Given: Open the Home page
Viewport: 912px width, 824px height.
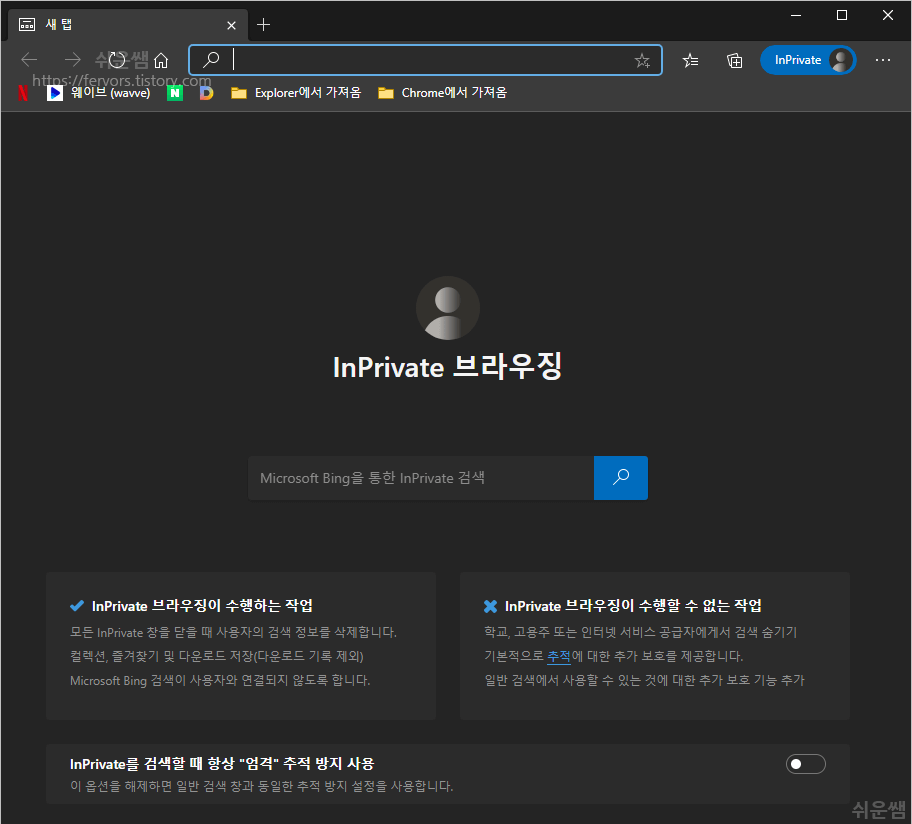Looking at the screenshot, I should (x=161, y=60).
